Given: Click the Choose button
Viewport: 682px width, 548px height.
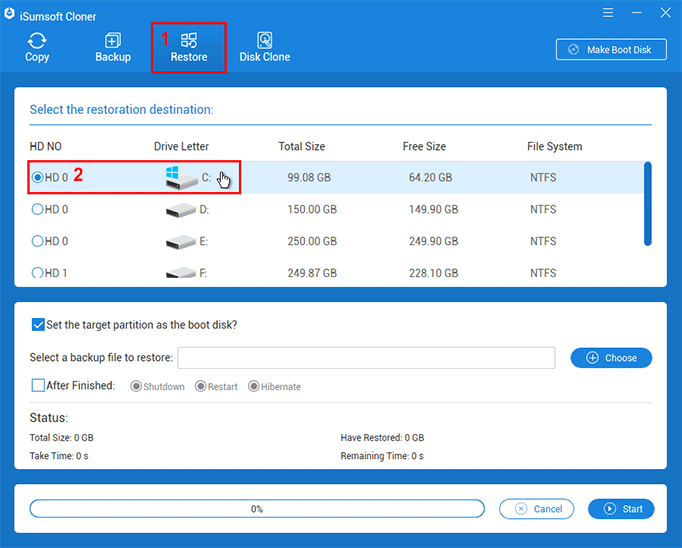Looking at the screenshot, I should click(x=611, y=358).
